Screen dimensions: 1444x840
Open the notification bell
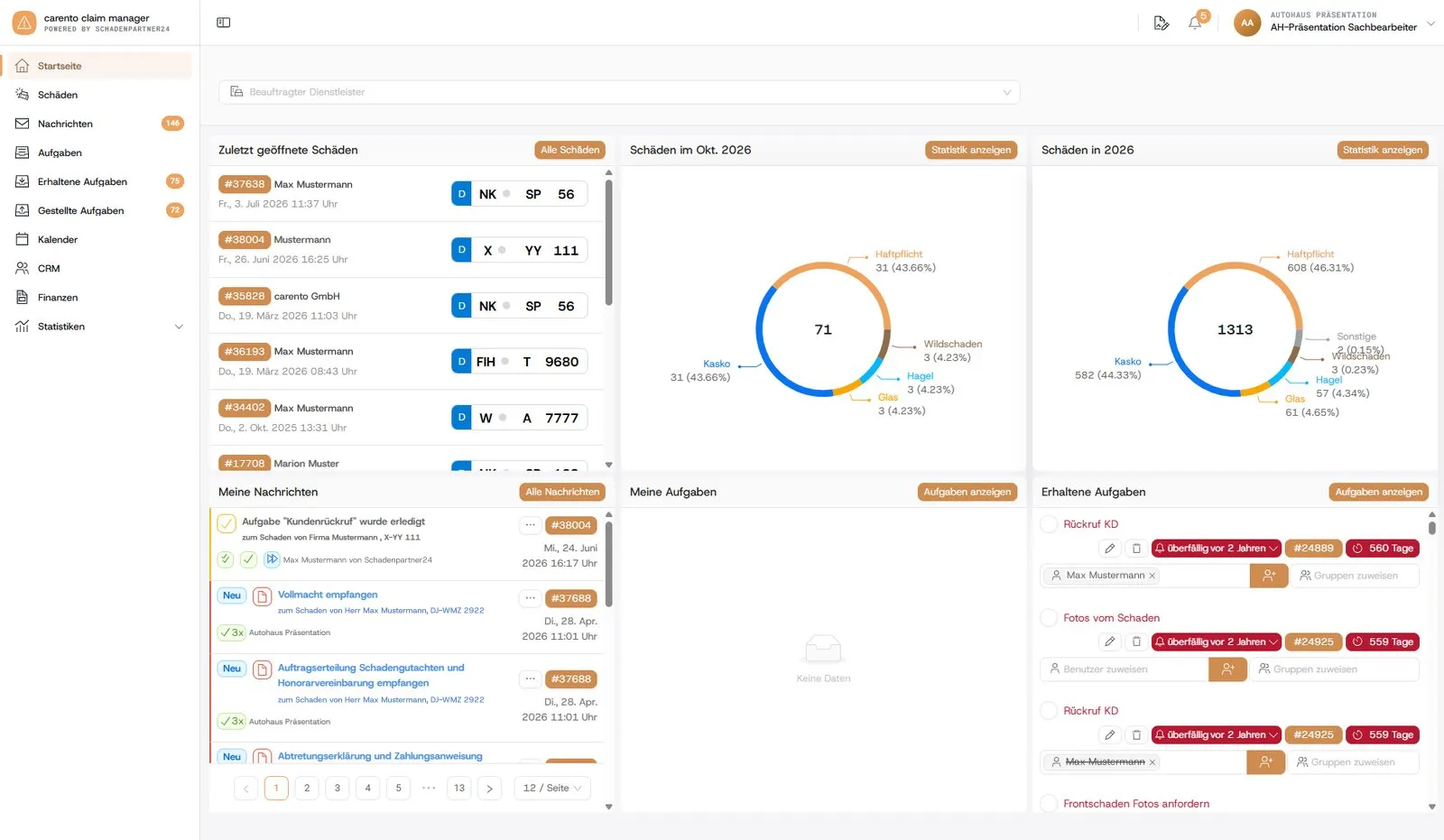(1195, 23)
